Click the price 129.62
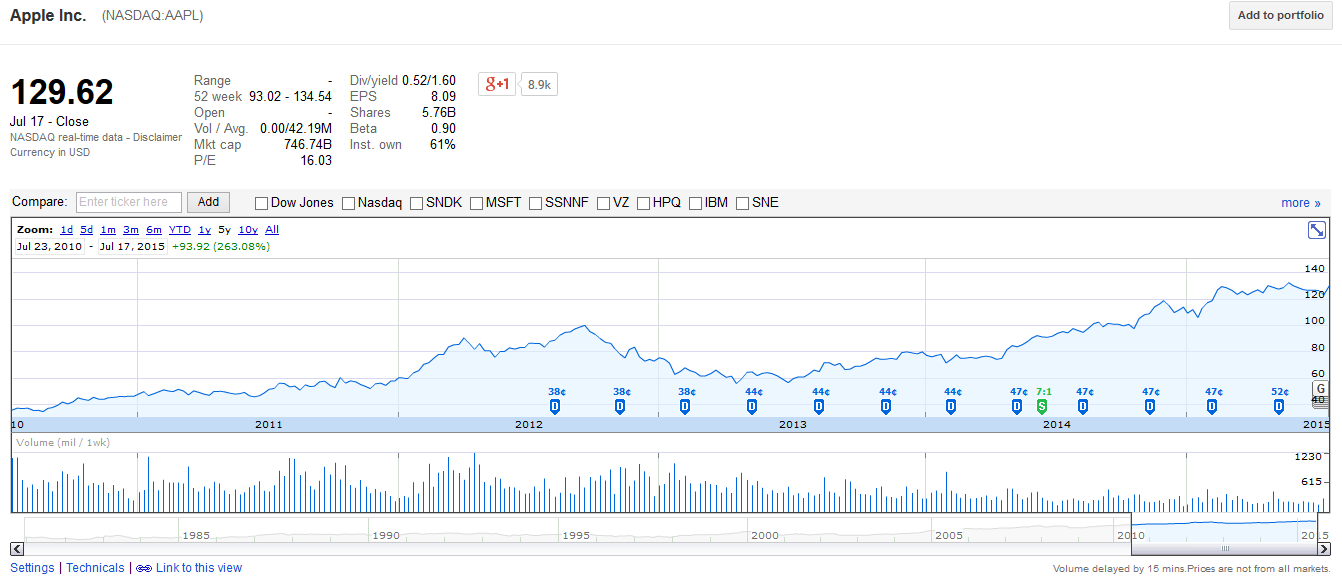 [62, 93]
